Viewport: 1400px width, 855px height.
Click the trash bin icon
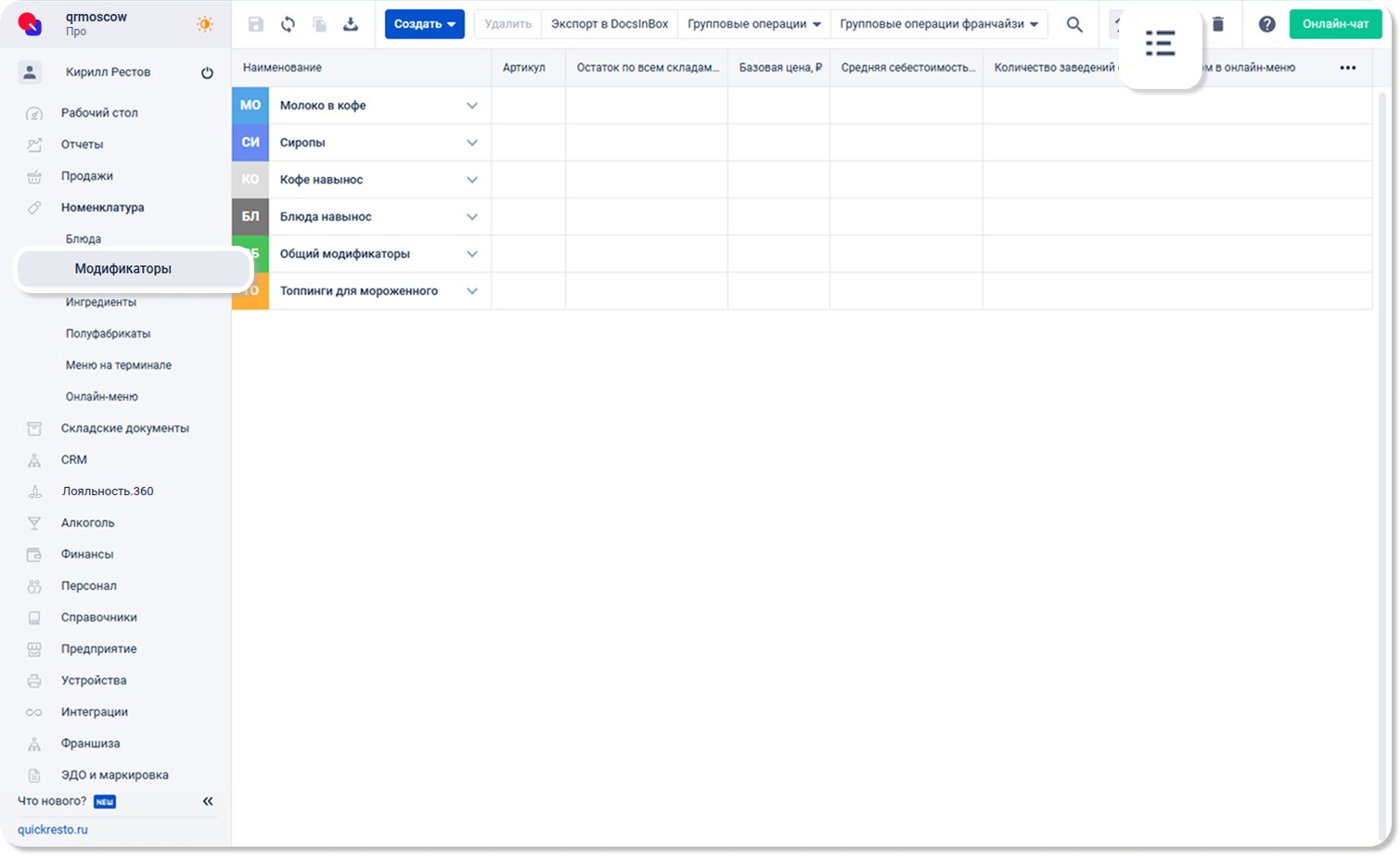pos(1218,25)
